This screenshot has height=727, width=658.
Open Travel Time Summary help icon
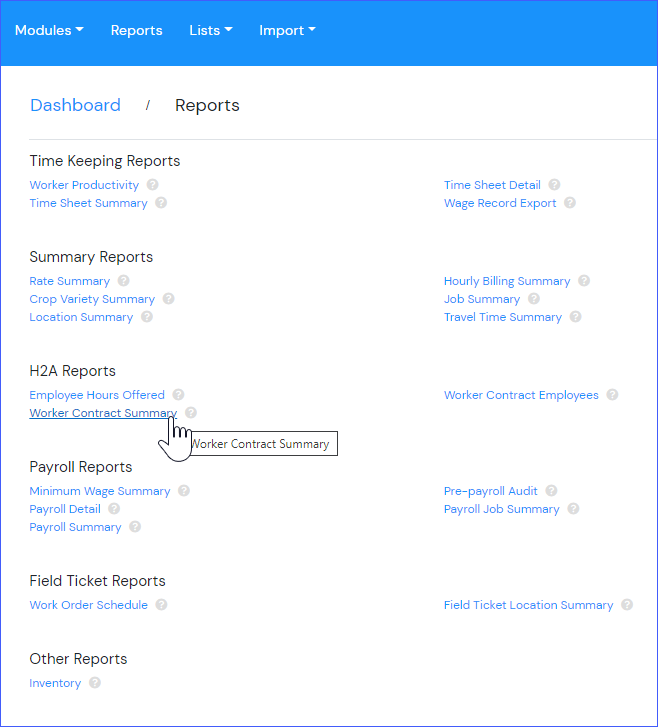pos(575,317)
